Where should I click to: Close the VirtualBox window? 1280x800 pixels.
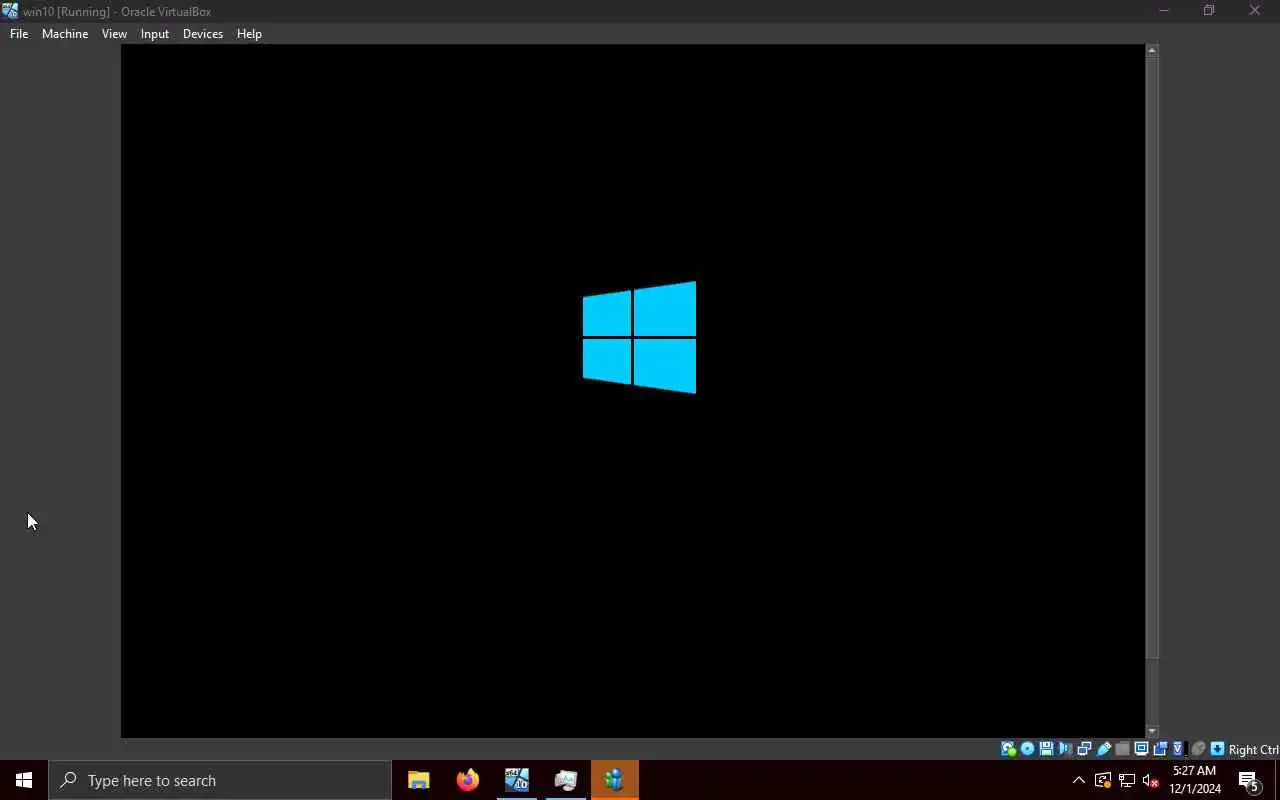tap(1255, 11)
